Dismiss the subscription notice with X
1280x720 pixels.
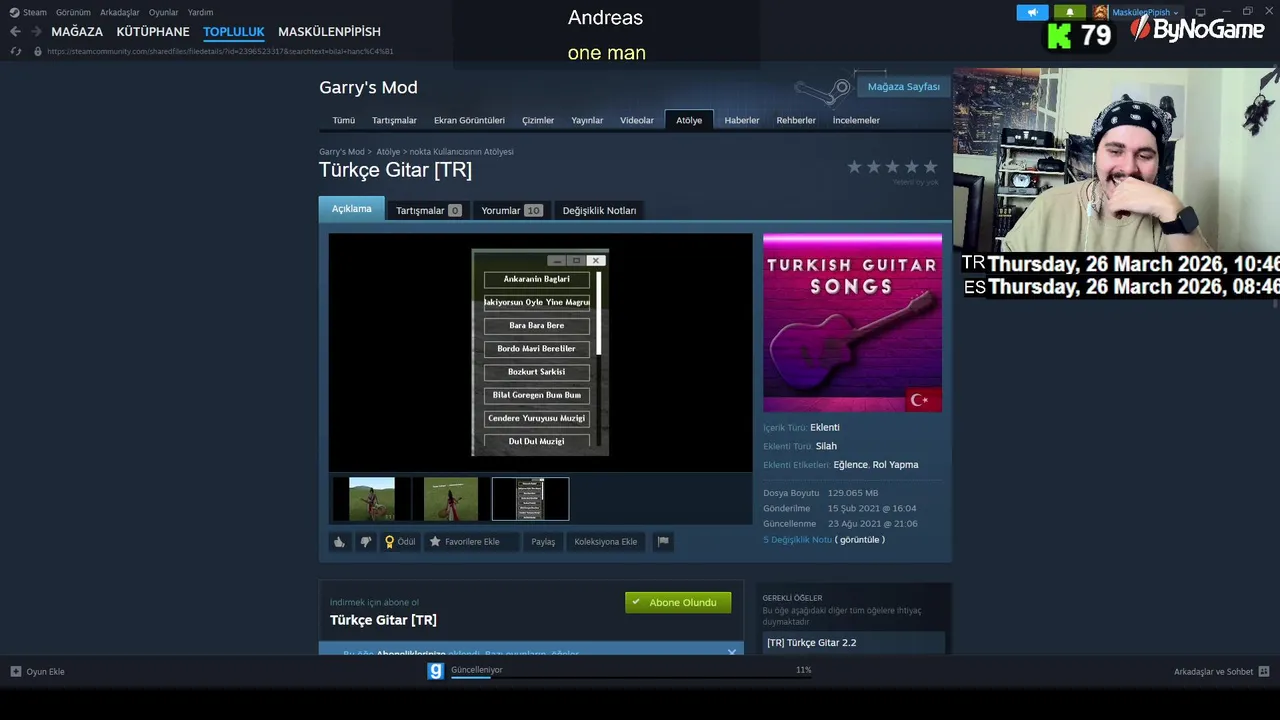(x=732, y=652)
